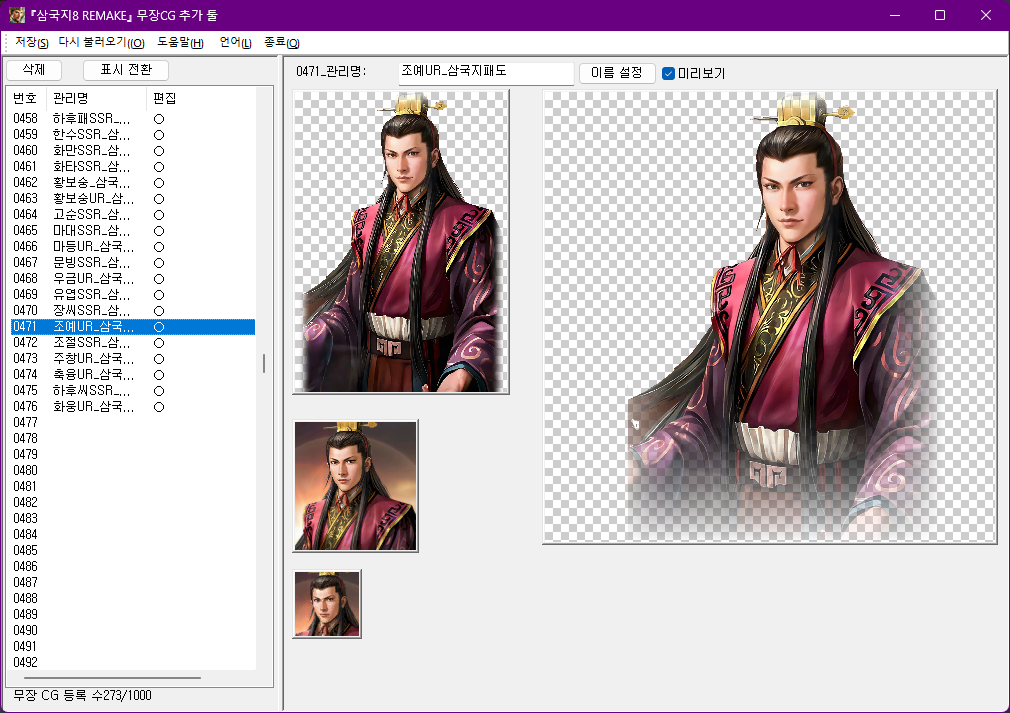
Task: Select row 0461 화타SSR
Action: (133, 166)
